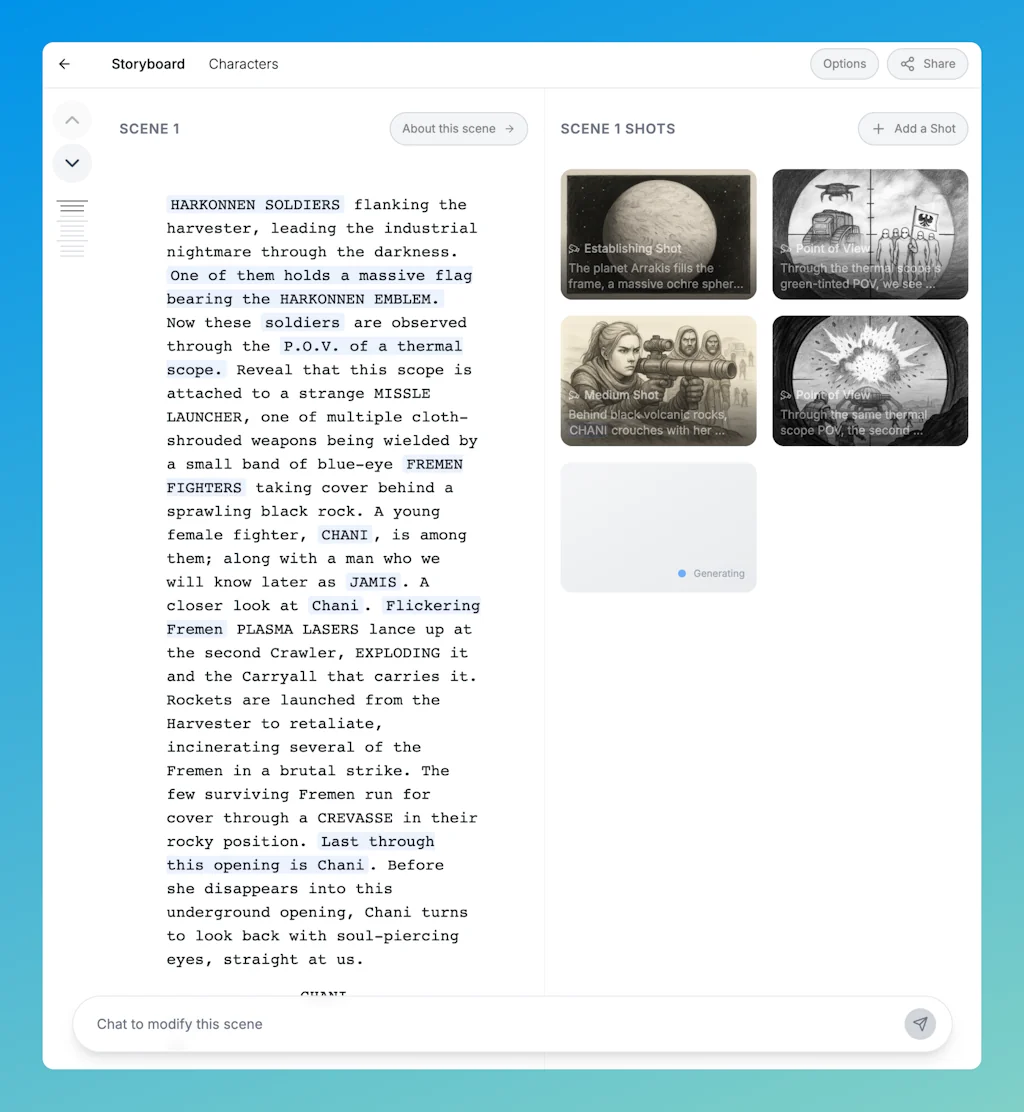The image size is (1024, 1112).
Task: Open the Point of View harvester soldiers thumbnail
Action: click(870, 234)
